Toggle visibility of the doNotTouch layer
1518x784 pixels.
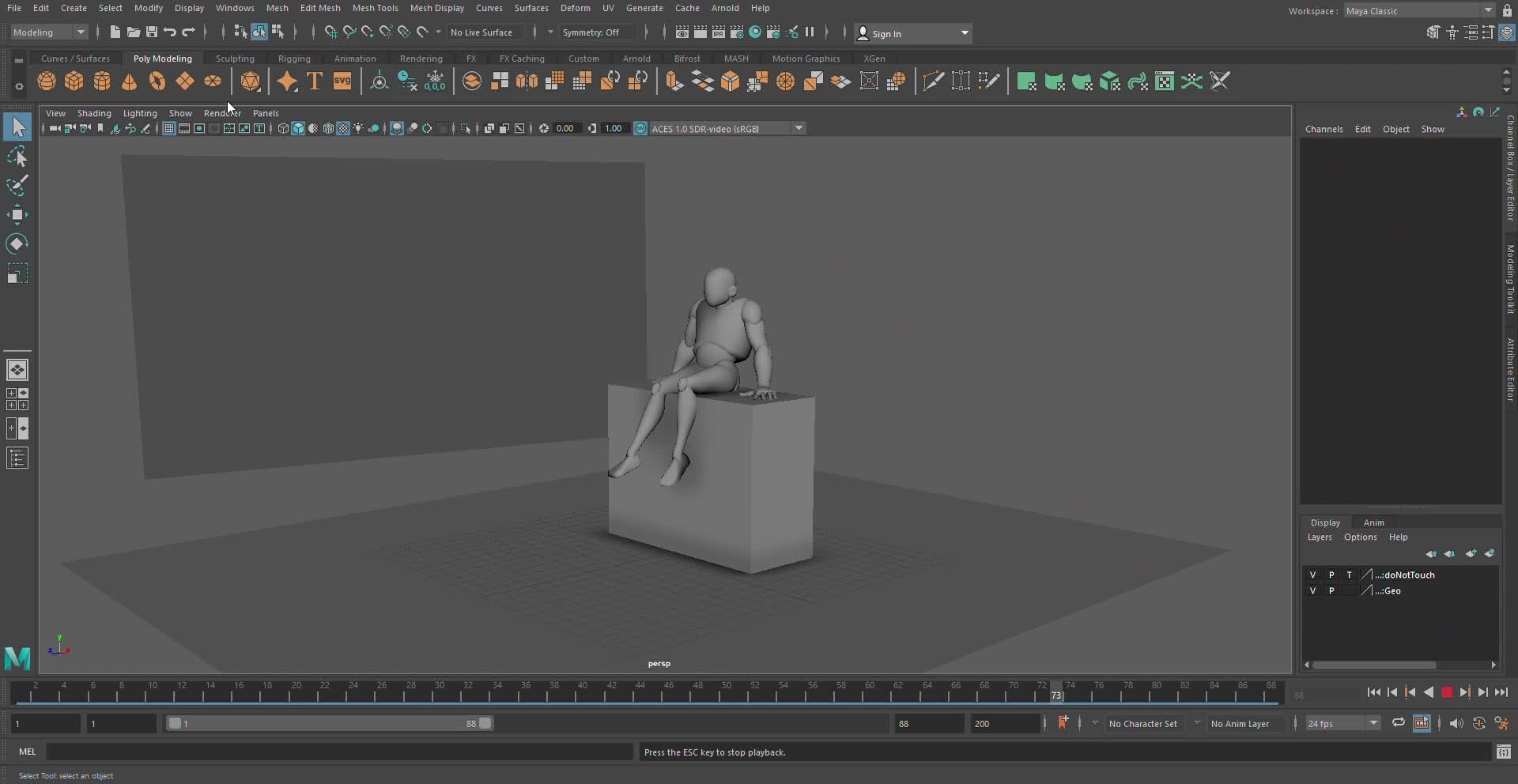coord(1313,575)
